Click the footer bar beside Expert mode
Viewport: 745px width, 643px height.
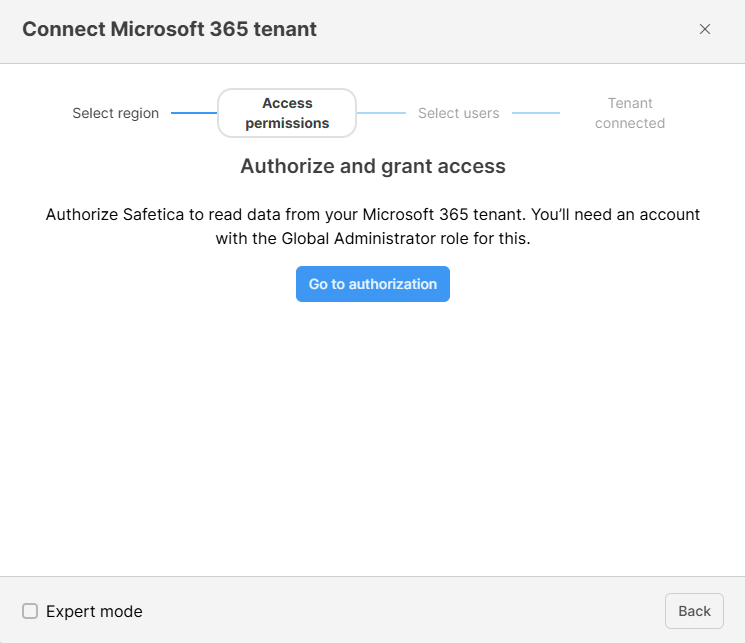[400, 611]
